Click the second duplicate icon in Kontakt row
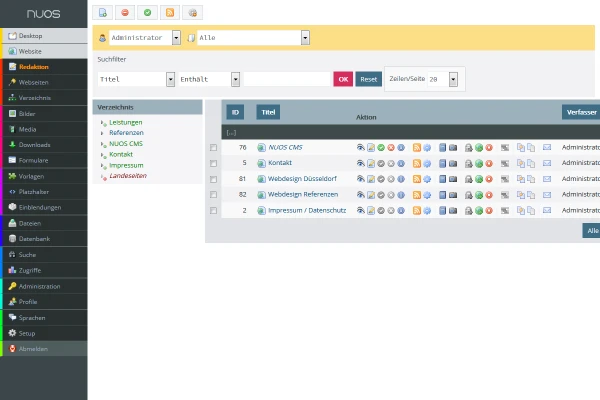Viewport: 600px width, 400px height. point(531,163)
